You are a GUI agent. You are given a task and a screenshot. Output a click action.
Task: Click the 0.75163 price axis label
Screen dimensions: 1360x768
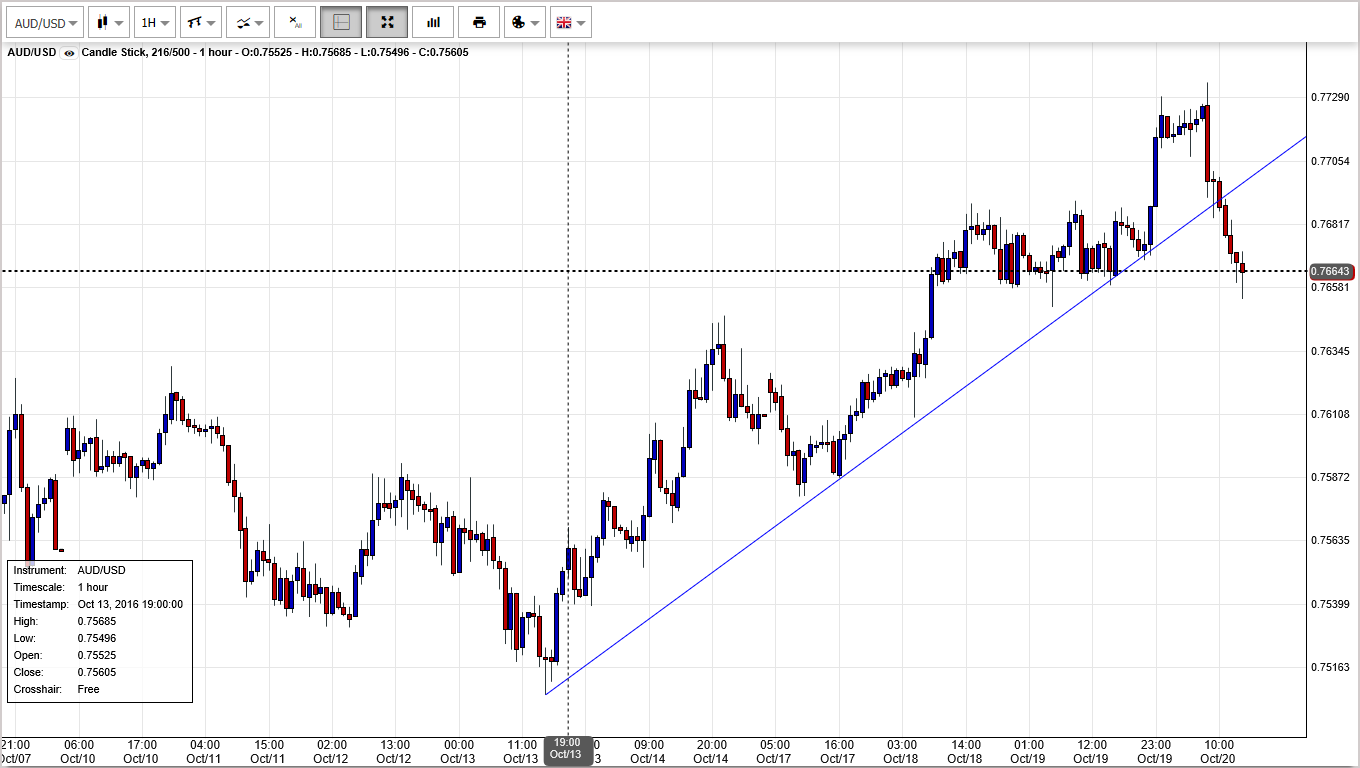[1329, 667]
